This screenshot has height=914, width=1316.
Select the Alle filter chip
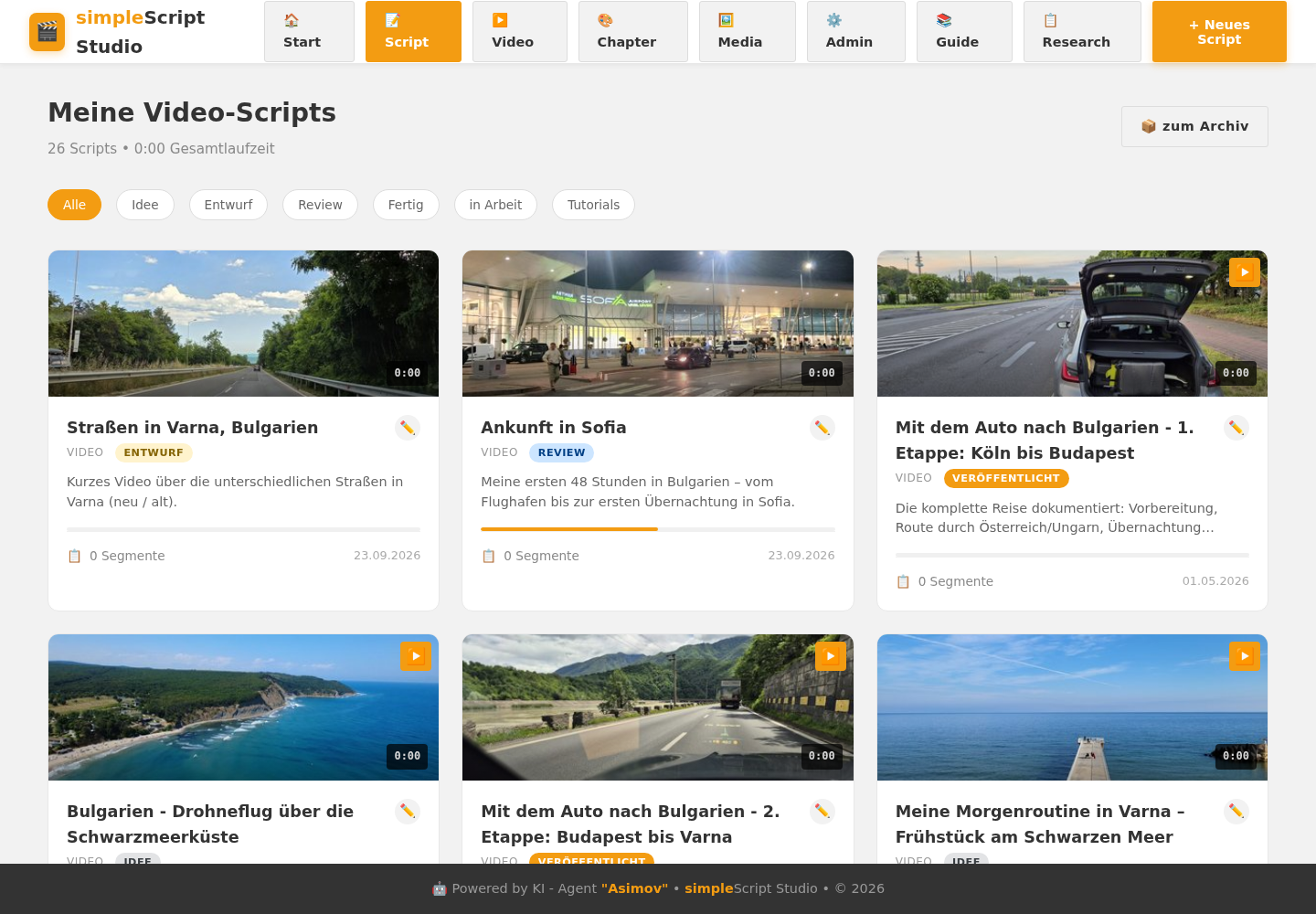[74, 205]
